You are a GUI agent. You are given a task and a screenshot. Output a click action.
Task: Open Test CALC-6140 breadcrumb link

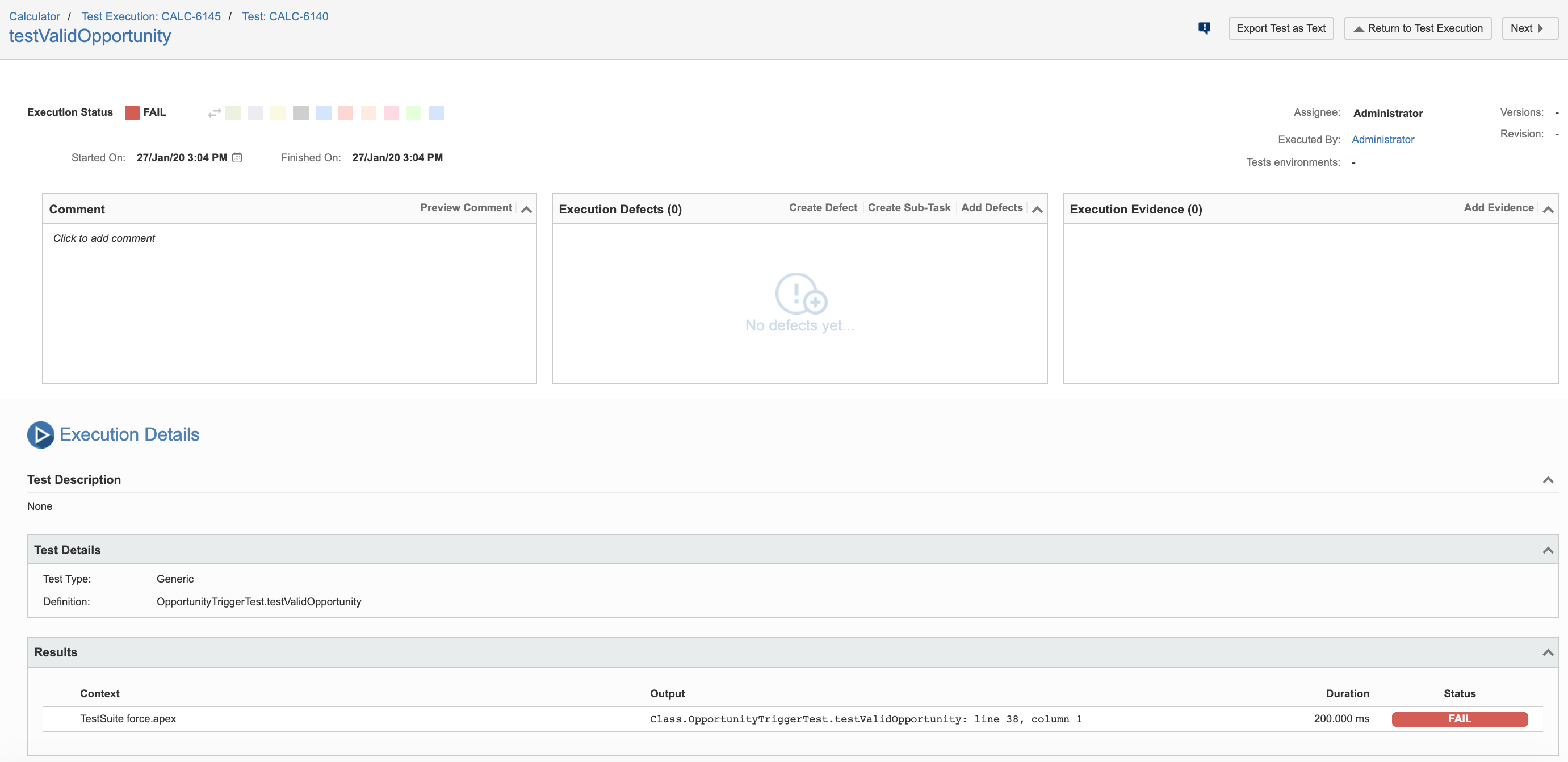[x=285, y=16]
